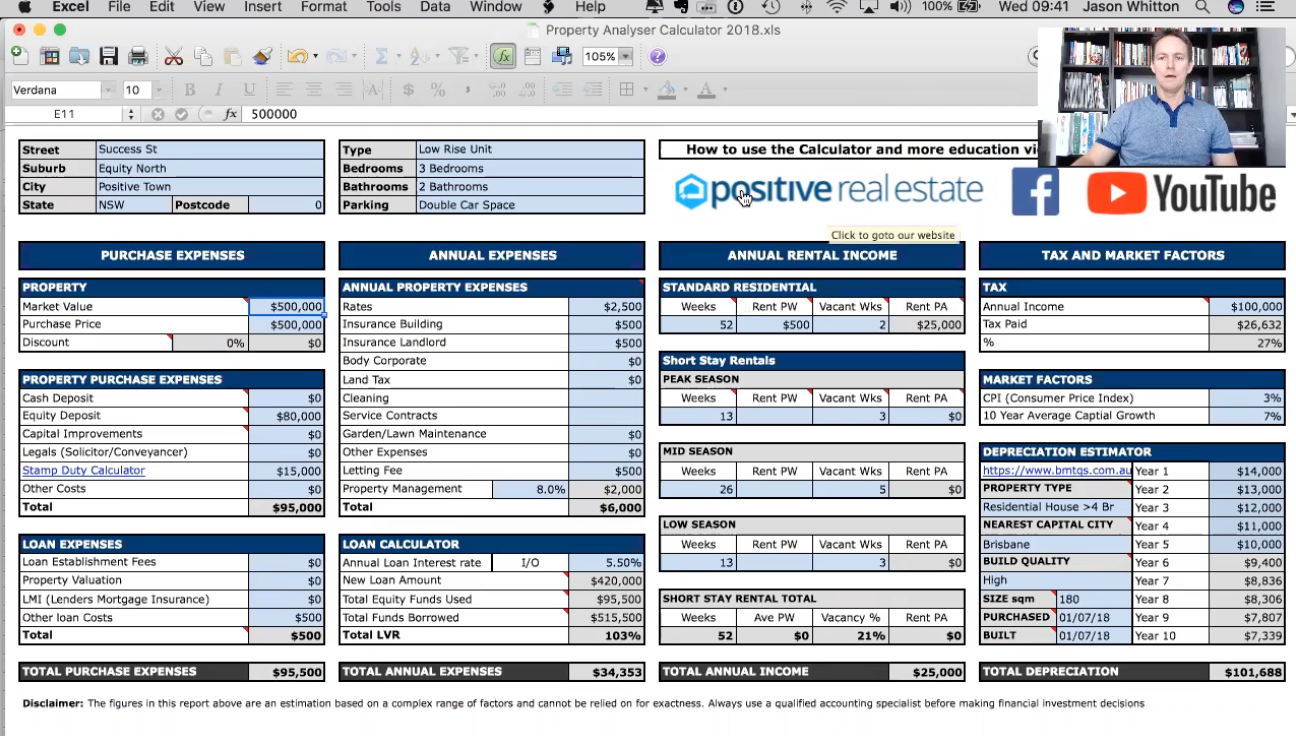Open the Verdana font name dropdown

109,90
